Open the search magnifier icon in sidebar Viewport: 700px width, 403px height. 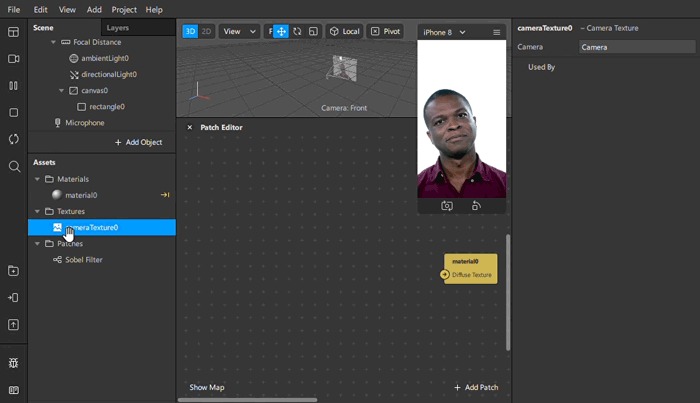(14, 166)
